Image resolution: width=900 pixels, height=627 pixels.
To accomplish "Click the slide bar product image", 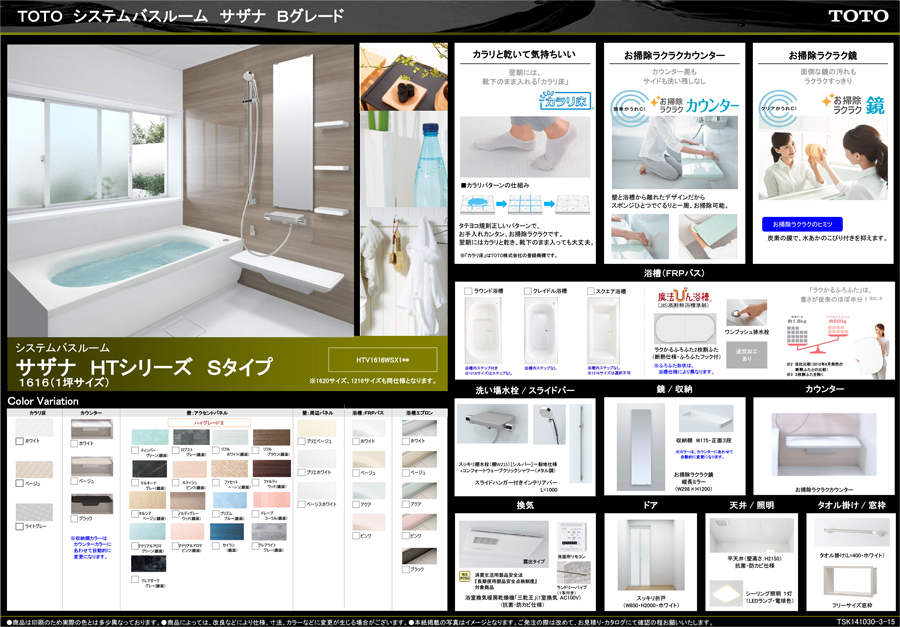I will (580, 443).
